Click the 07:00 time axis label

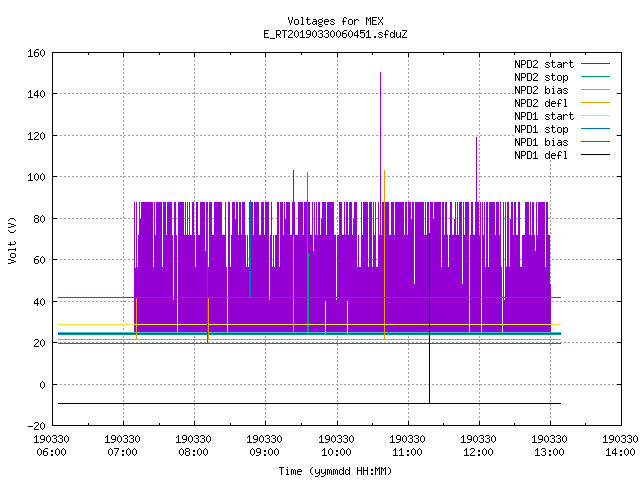[122, 453]
